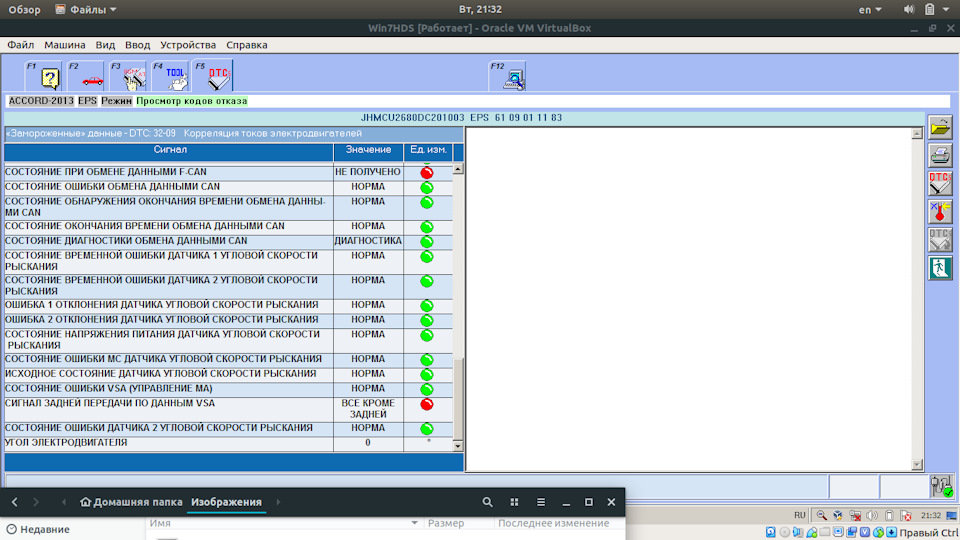The image size is (960, 540).
Task: Click the Последнее изменение column header
Action: click(553, 523)
